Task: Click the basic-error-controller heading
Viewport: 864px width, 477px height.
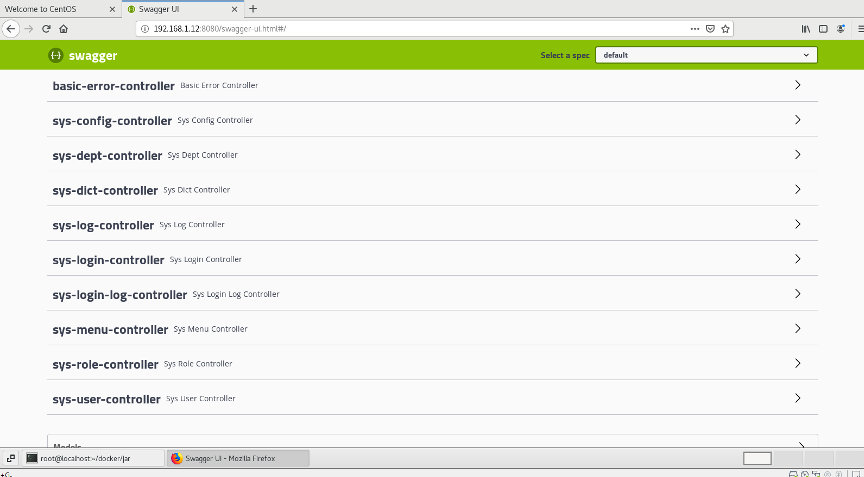Action: (x=114, y=86)
